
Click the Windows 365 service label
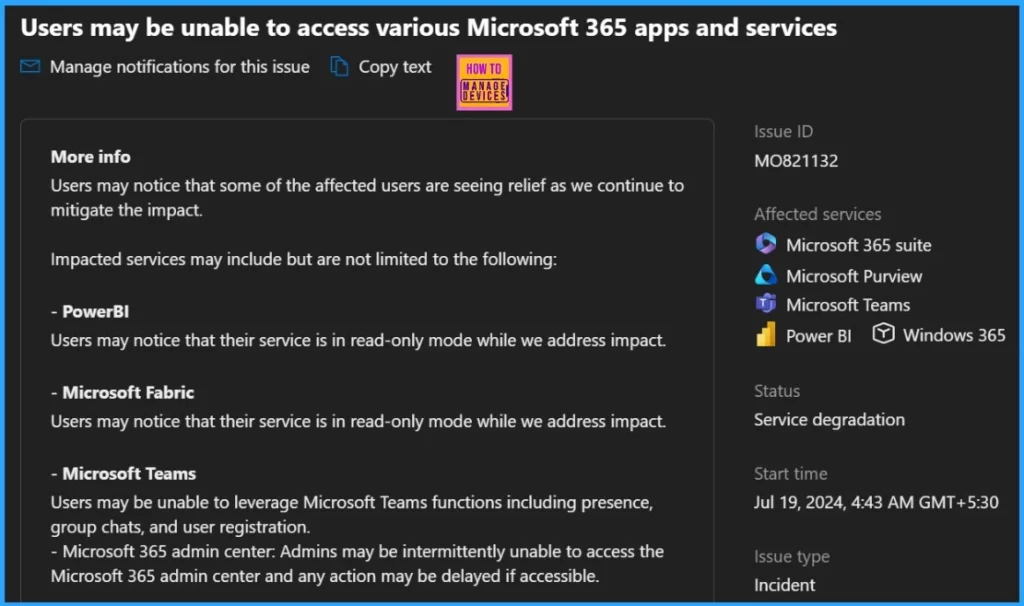953,335
